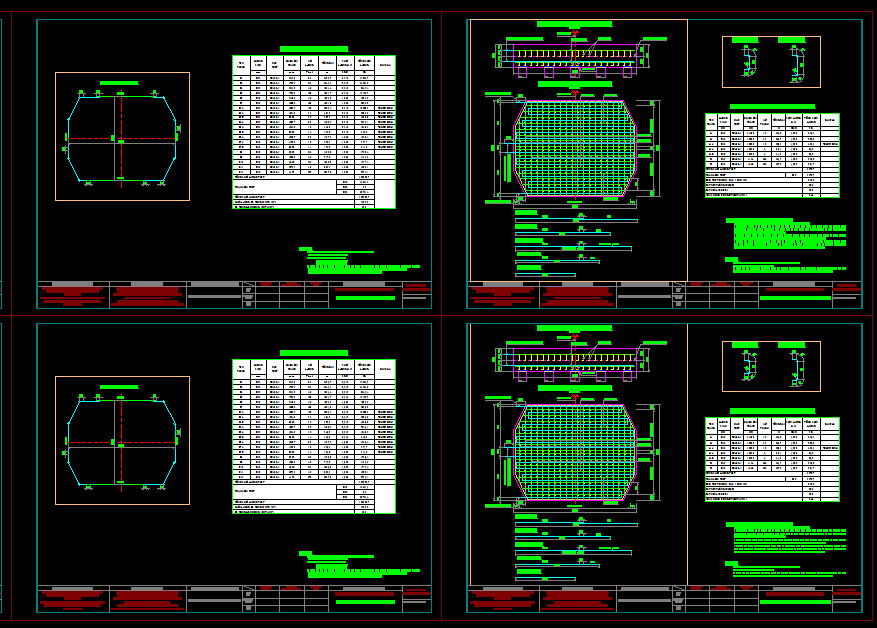Pick the red dashed vertical centerline in the bottom-left octagon

pos(121,445)
